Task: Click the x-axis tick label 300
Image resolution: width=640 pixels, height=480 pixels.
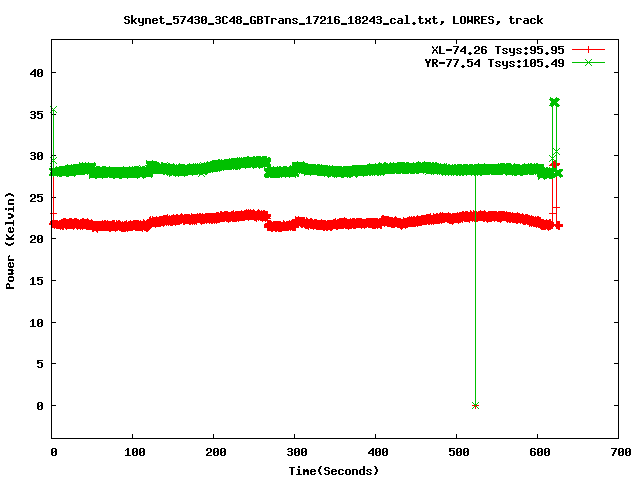Action: [297, 452]
